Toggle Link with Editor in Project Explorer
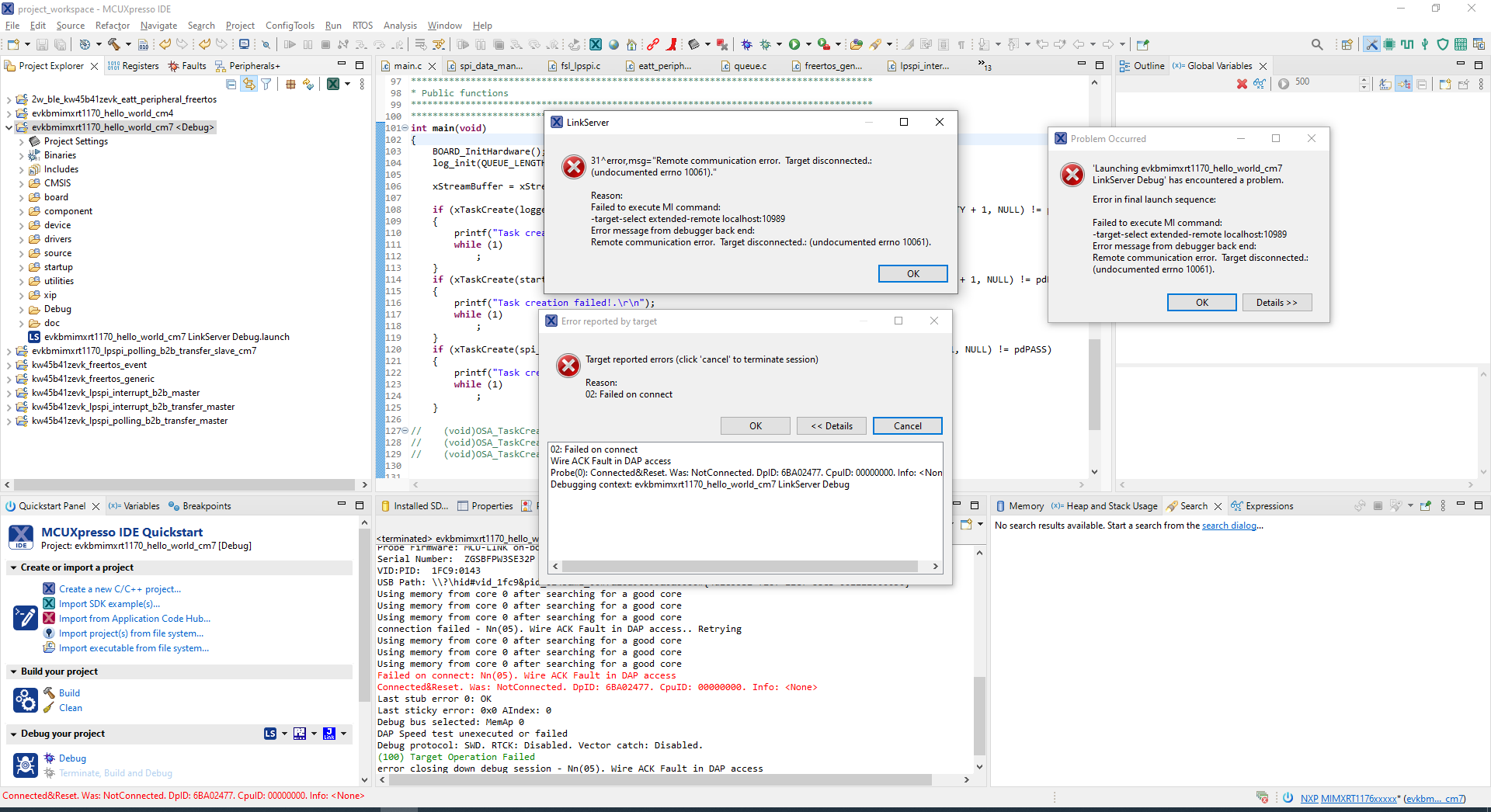Image resolution: width=1491 pixels, height=812 pixels. [248, 84]
